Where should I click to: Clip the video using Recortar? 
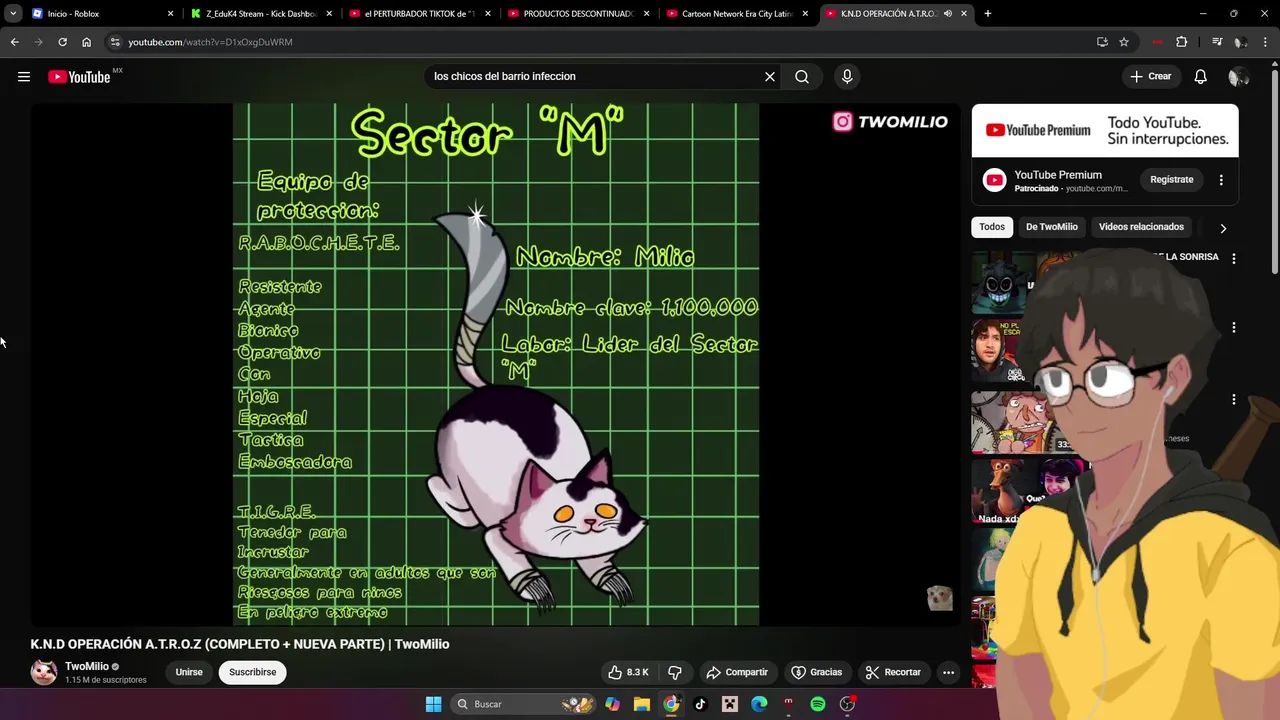pyautogui.click(x=893, y=672)
